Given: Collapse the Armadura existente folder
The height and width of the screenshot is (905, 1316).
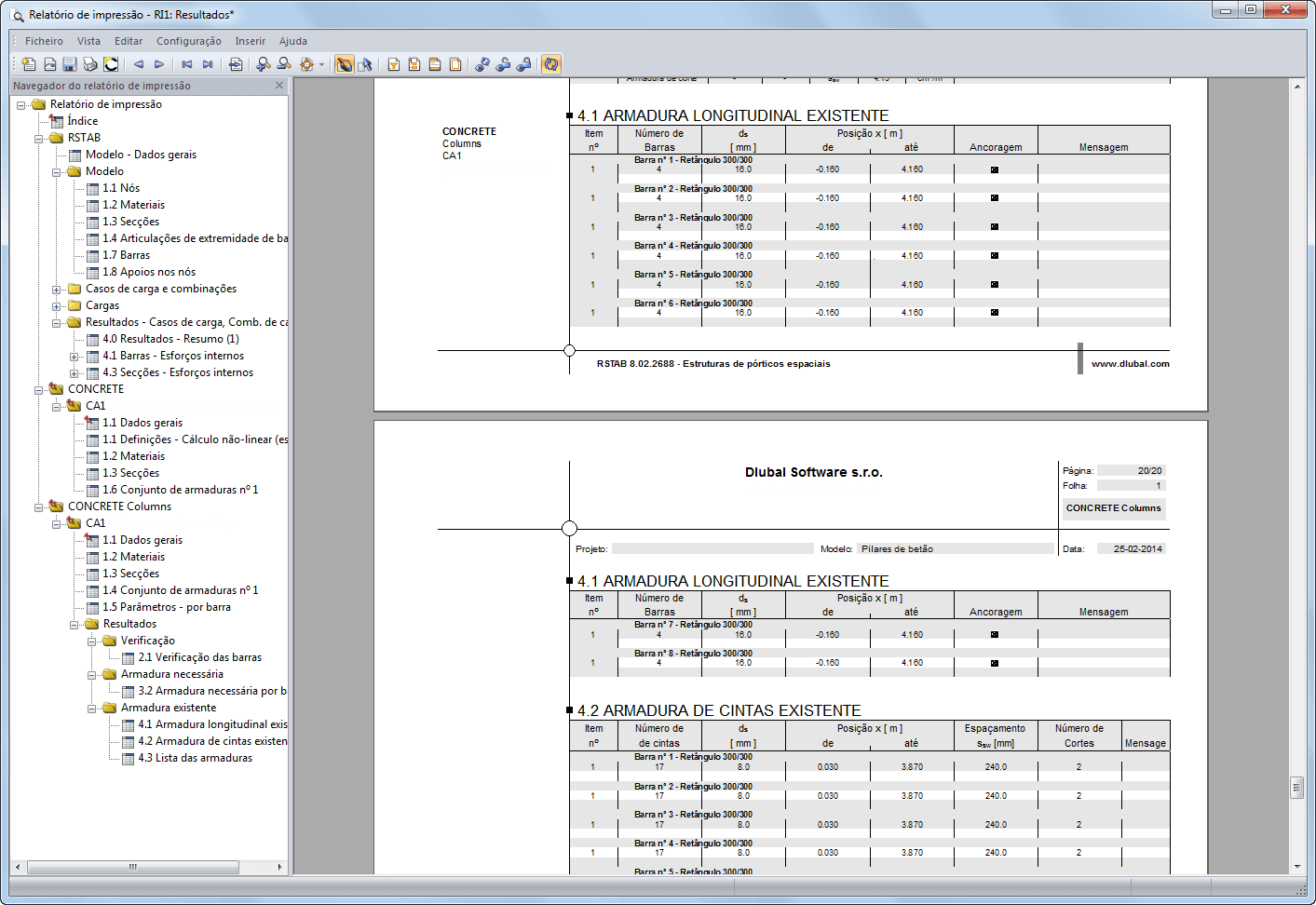Looking at the screenshot, I should pos(92,708).
